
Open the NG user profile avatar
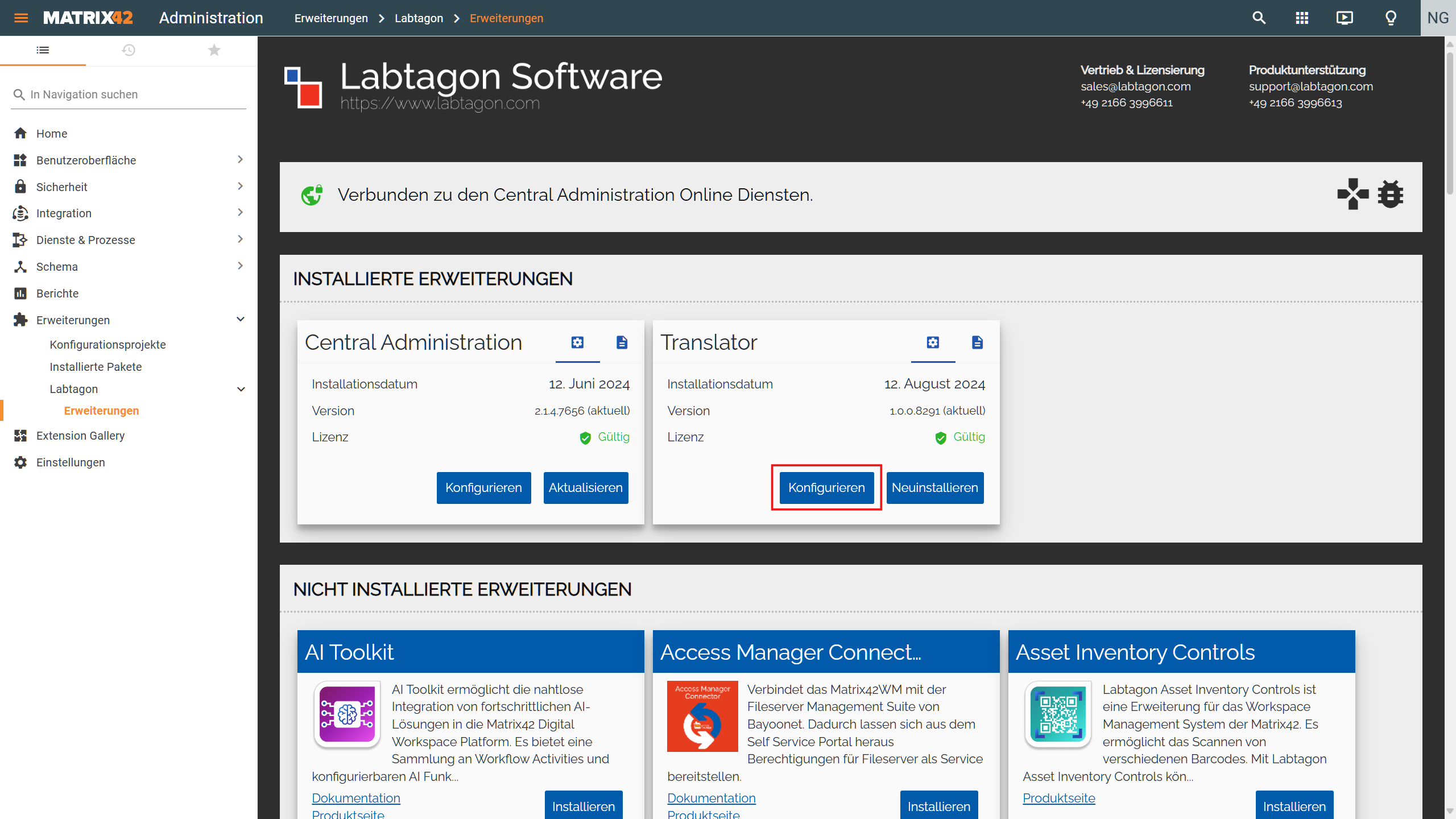point(1438,18)
